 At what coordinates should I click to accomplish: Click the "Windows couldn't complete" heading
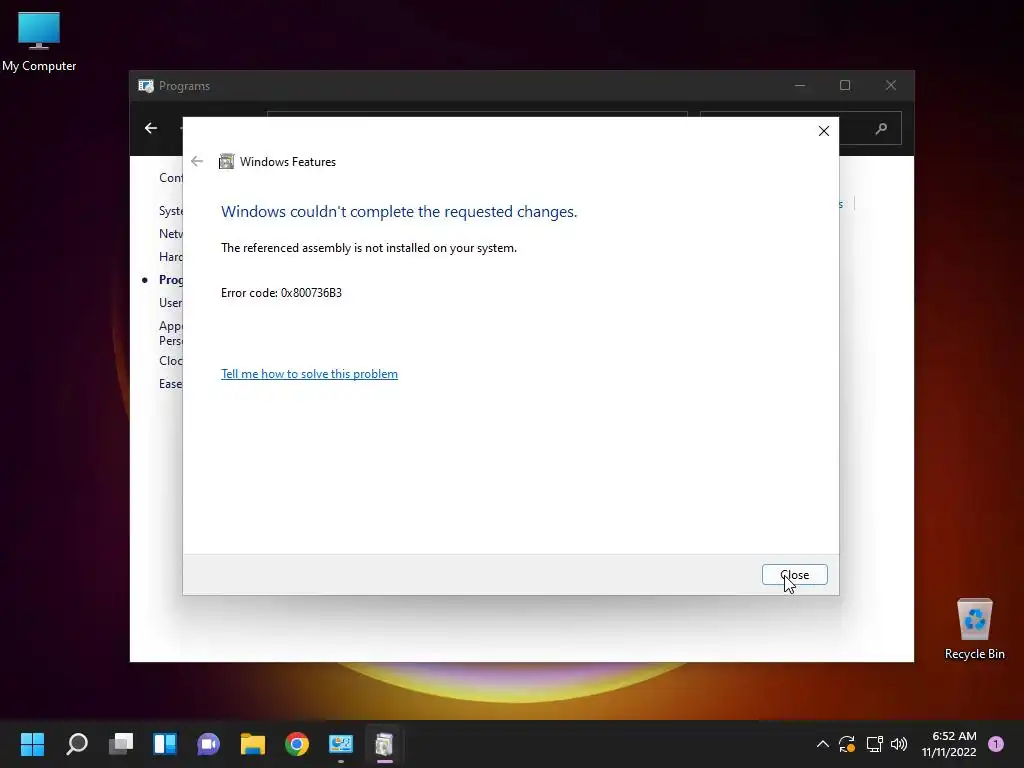coord(399,212)
